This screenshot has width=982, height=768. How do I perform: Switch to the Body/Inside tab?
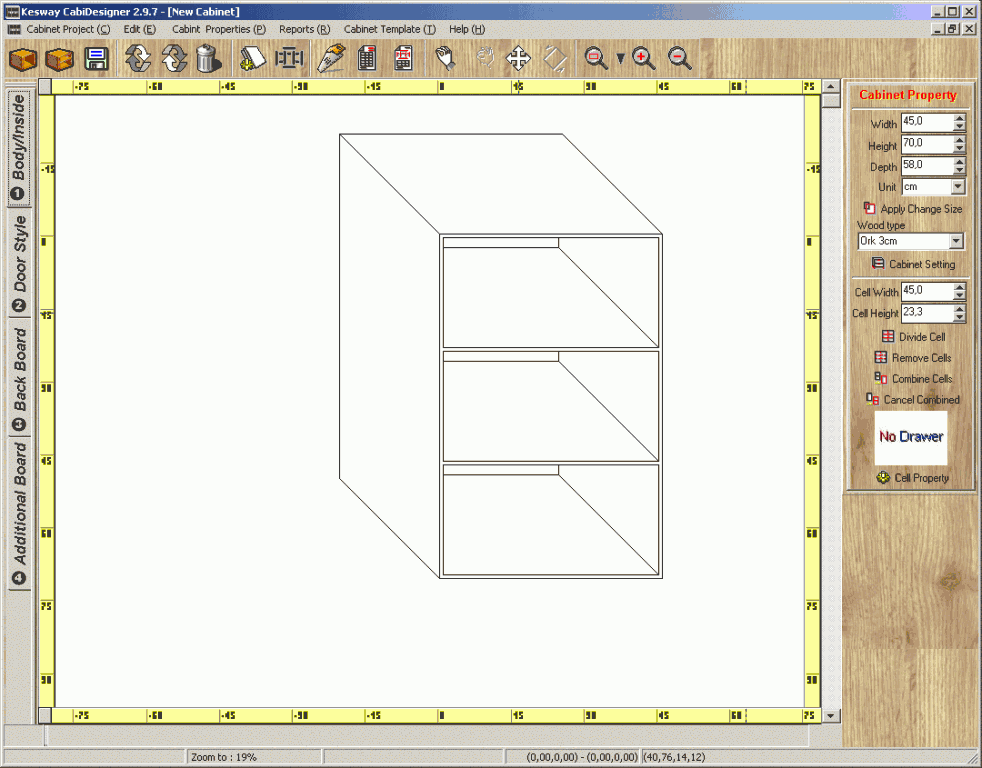19,148
